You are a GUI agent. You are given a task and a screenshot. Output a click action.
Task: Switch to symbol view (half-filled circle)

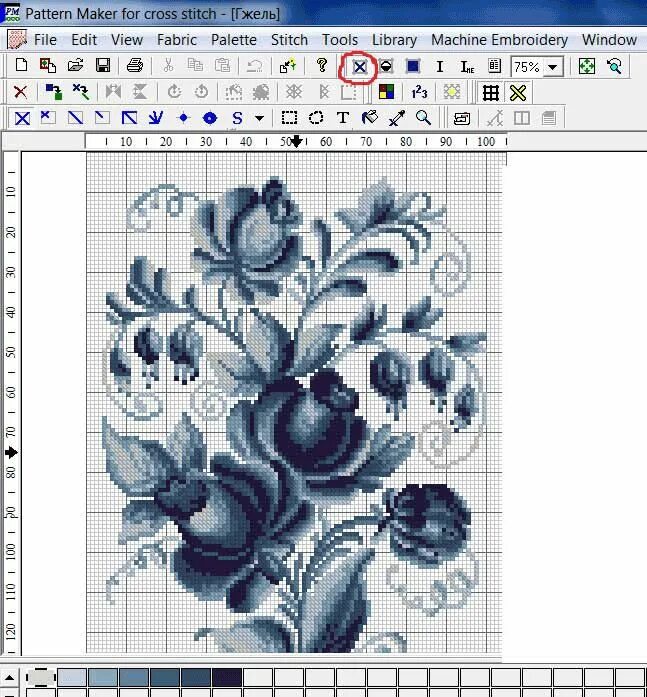point(386,67)
